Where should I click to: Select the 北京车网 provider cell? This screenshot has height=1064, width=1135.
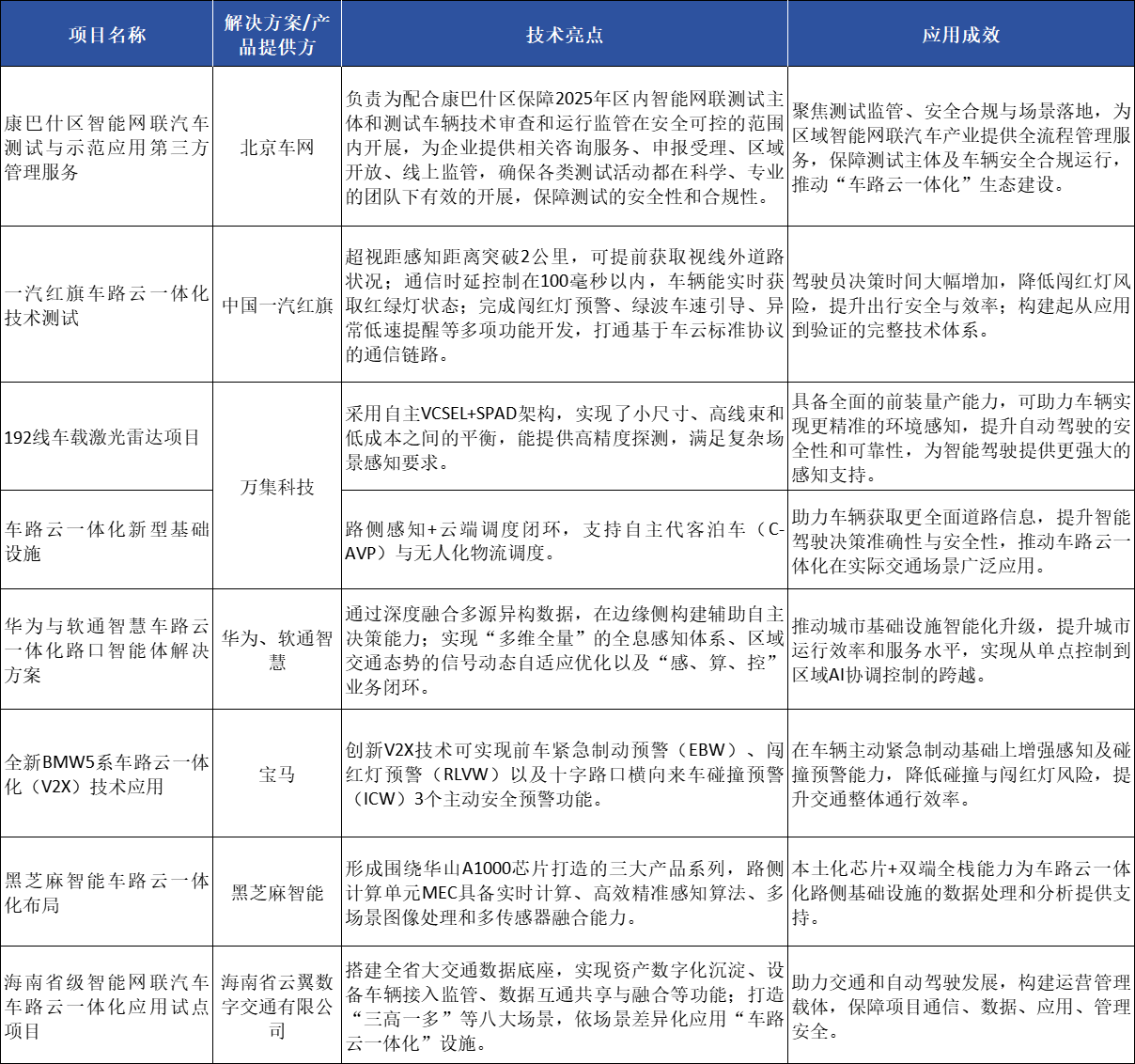click(277, 146)
